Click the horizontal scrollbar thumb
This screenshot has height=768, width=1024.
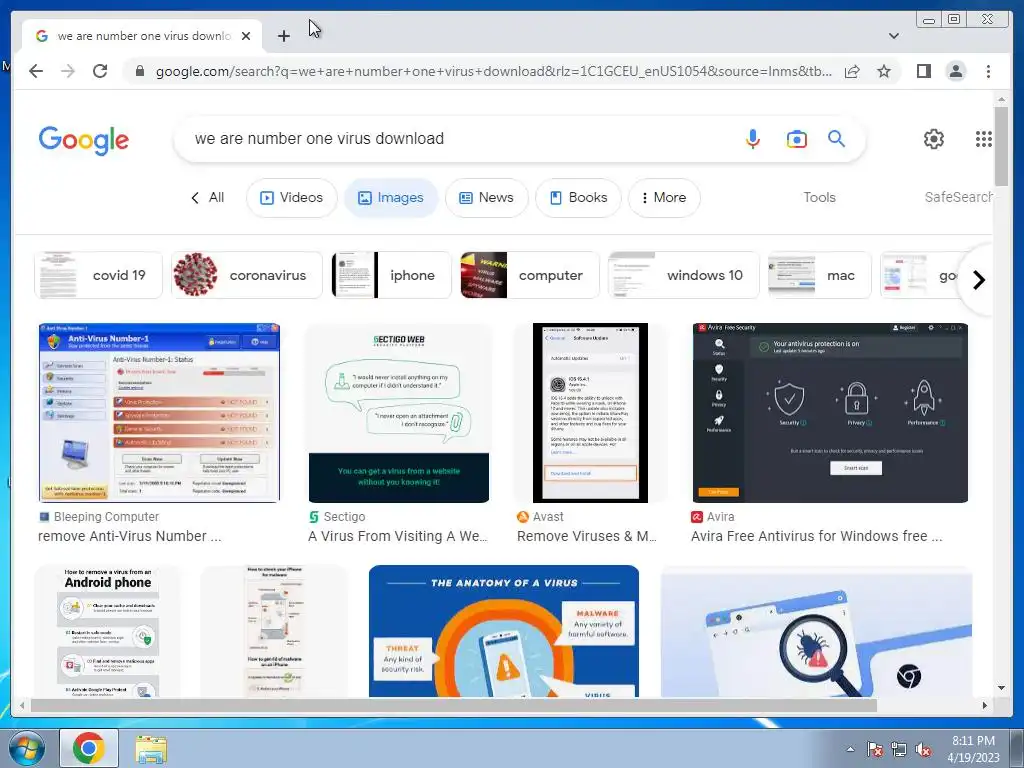coord(453,705)
